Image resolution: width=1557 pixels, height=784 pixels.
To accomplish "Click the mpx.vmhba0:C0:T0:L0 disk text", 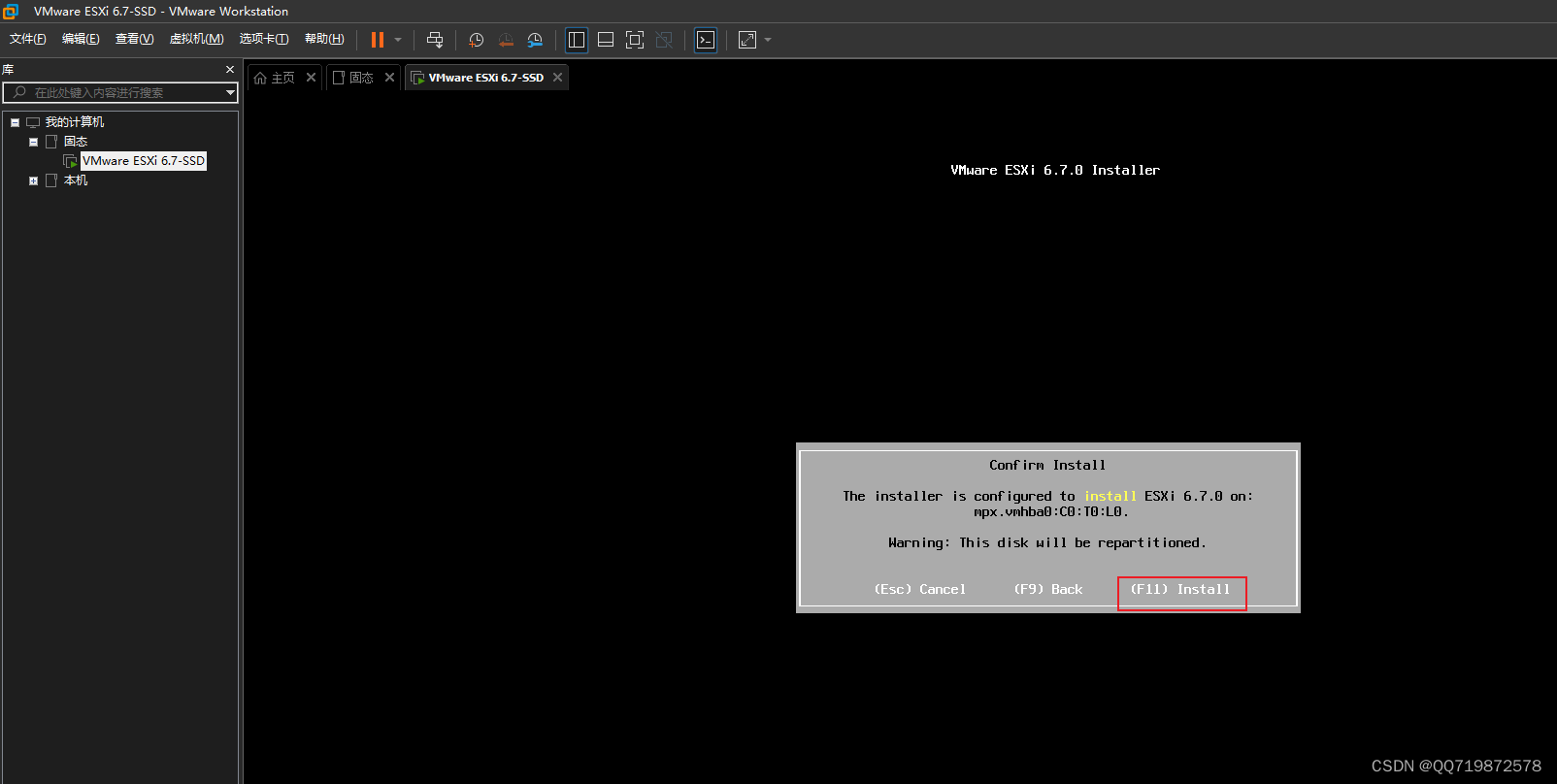I will [1051, 512].
